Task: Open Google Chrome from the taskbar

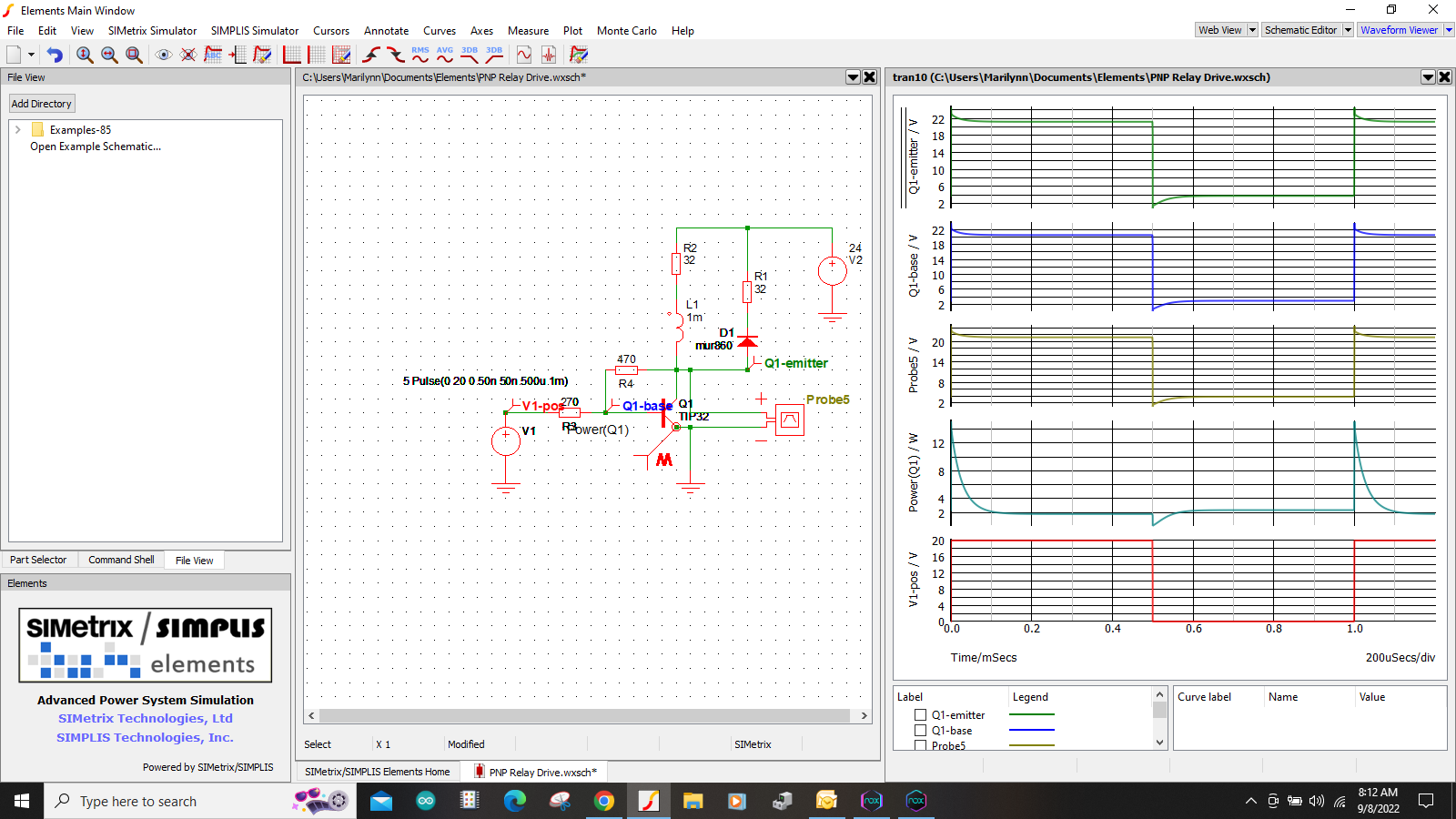Action: [x=604, y=801]
